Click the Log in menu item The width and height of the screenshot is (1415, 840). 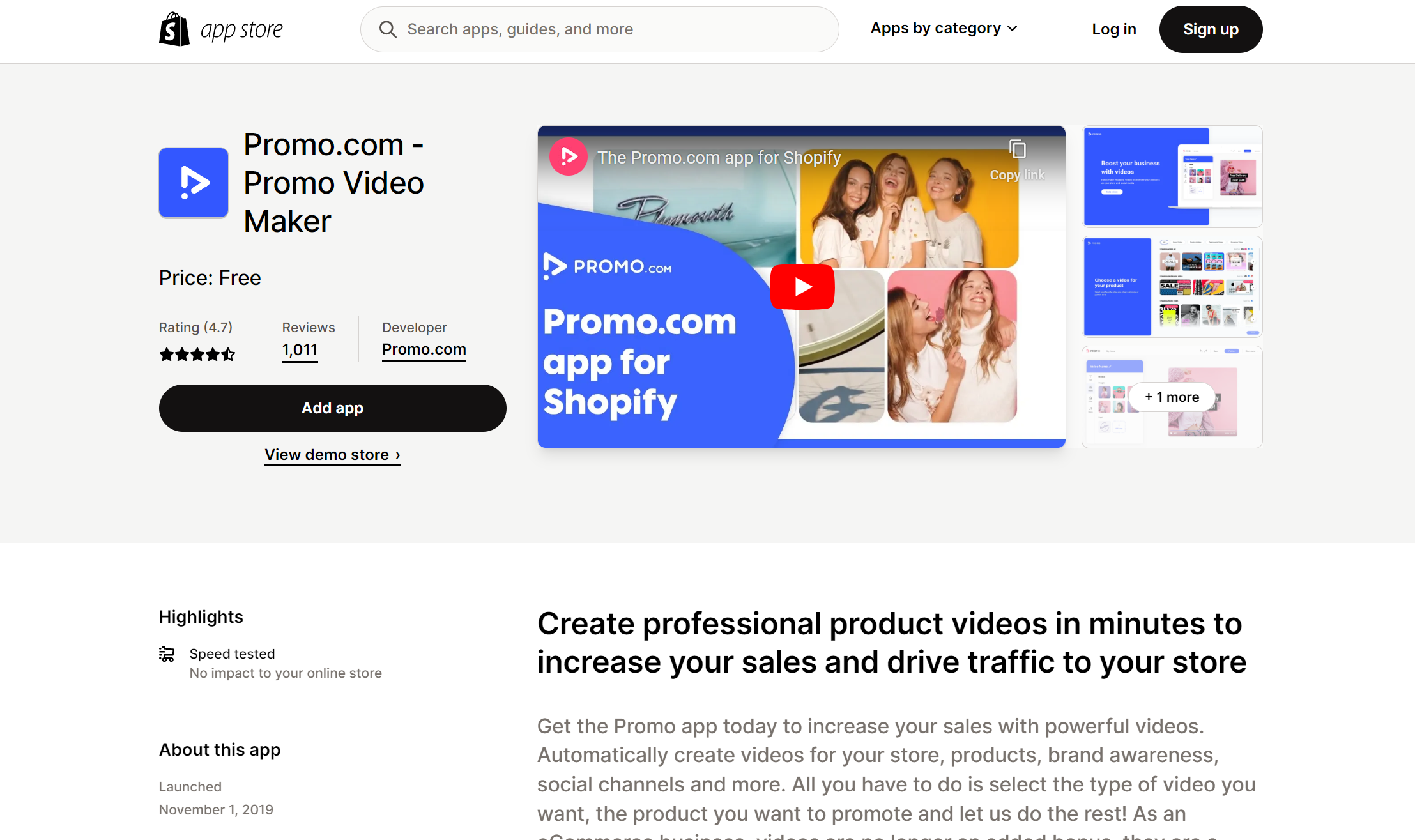tap(1114, 29)
